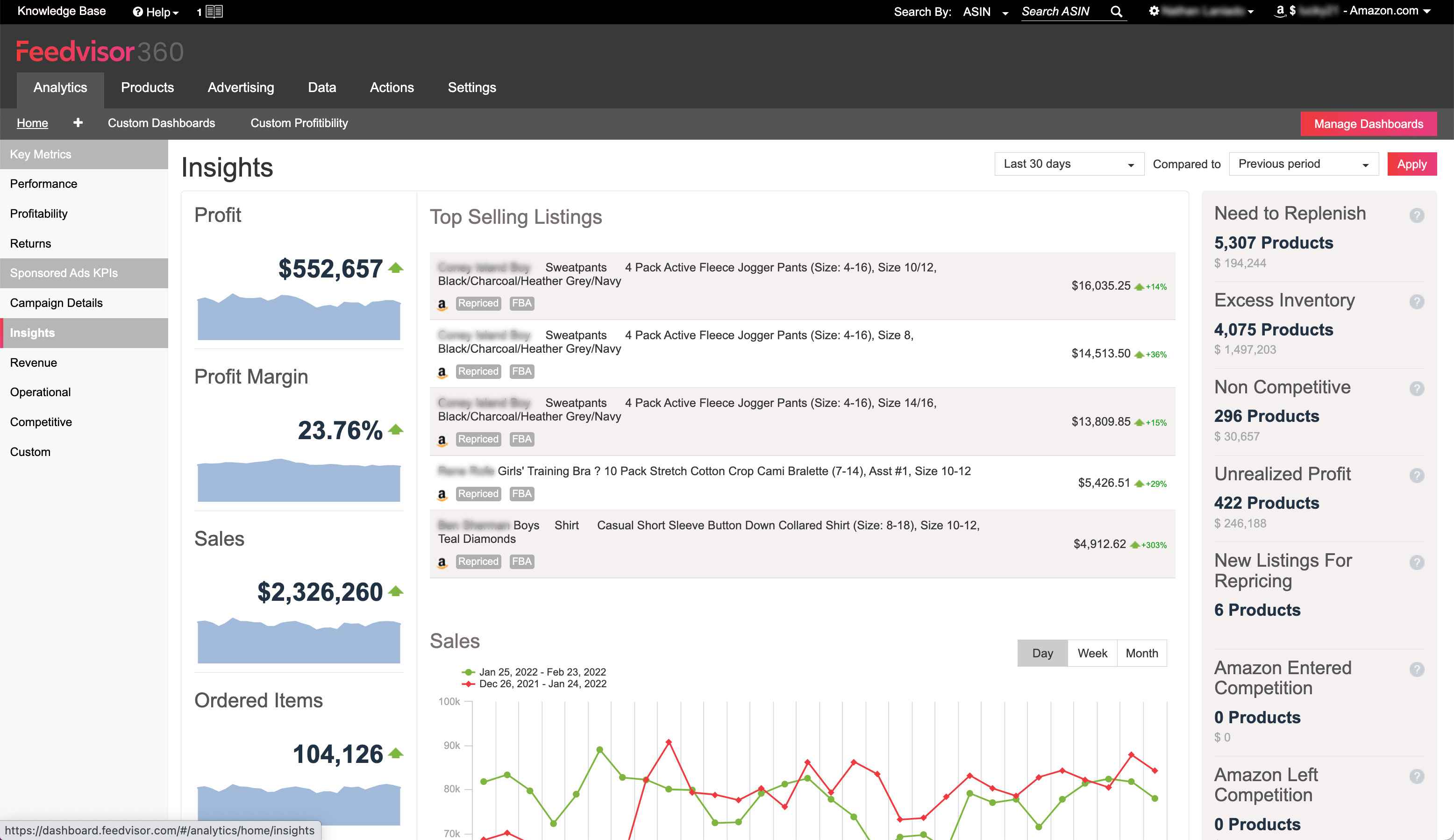Switch to the Advertising tab

[241, 88]
